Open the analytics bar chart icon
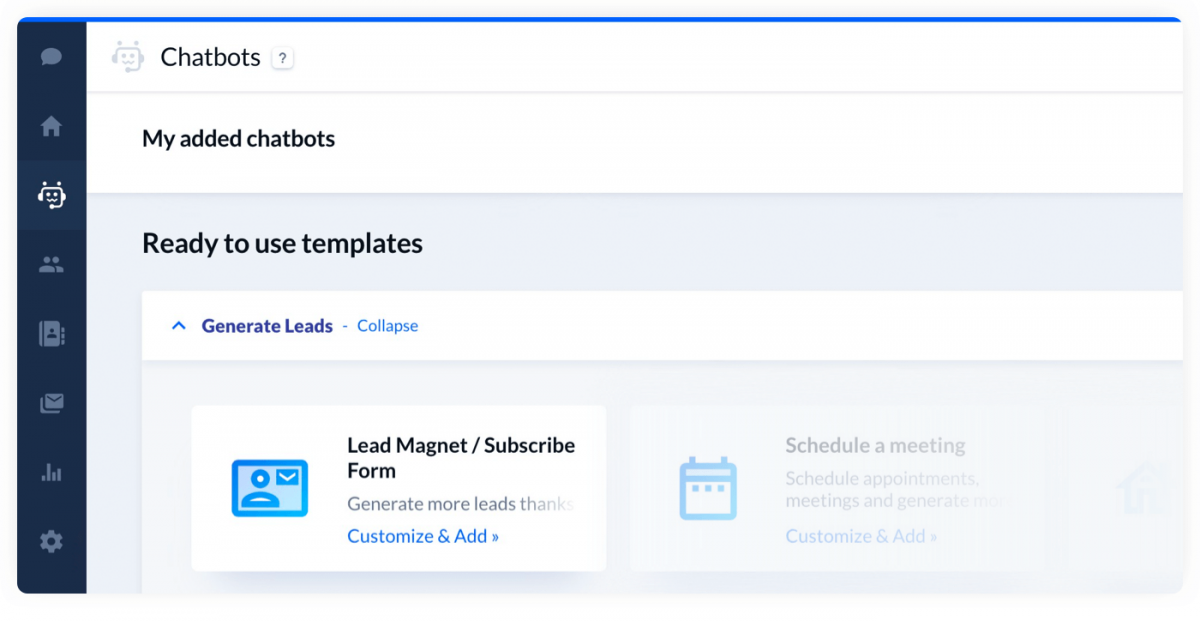This screenshot has height=621, width=1200. pos(51,472)
